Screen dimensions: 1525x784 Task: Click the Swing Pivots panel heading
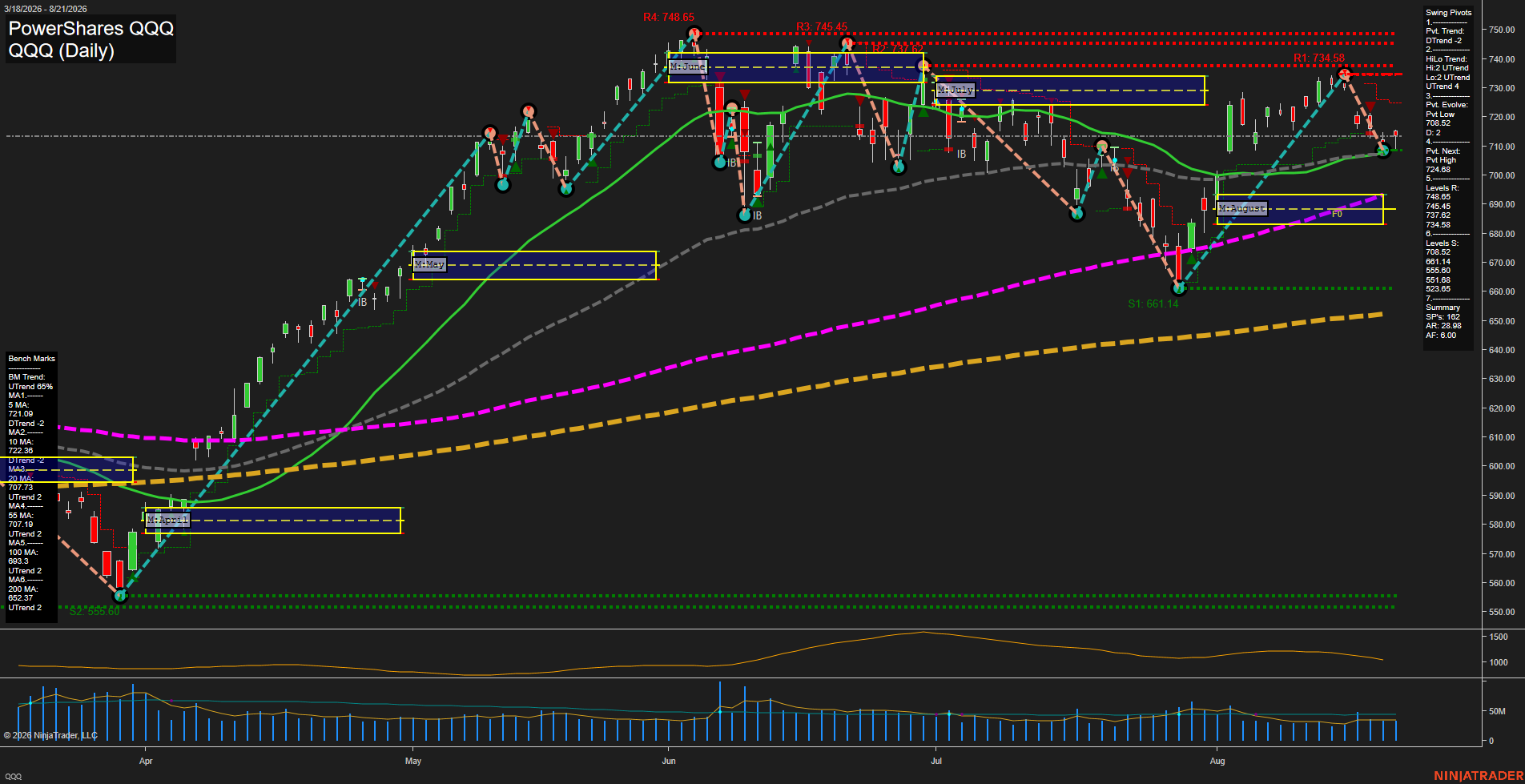(1449, 13)
